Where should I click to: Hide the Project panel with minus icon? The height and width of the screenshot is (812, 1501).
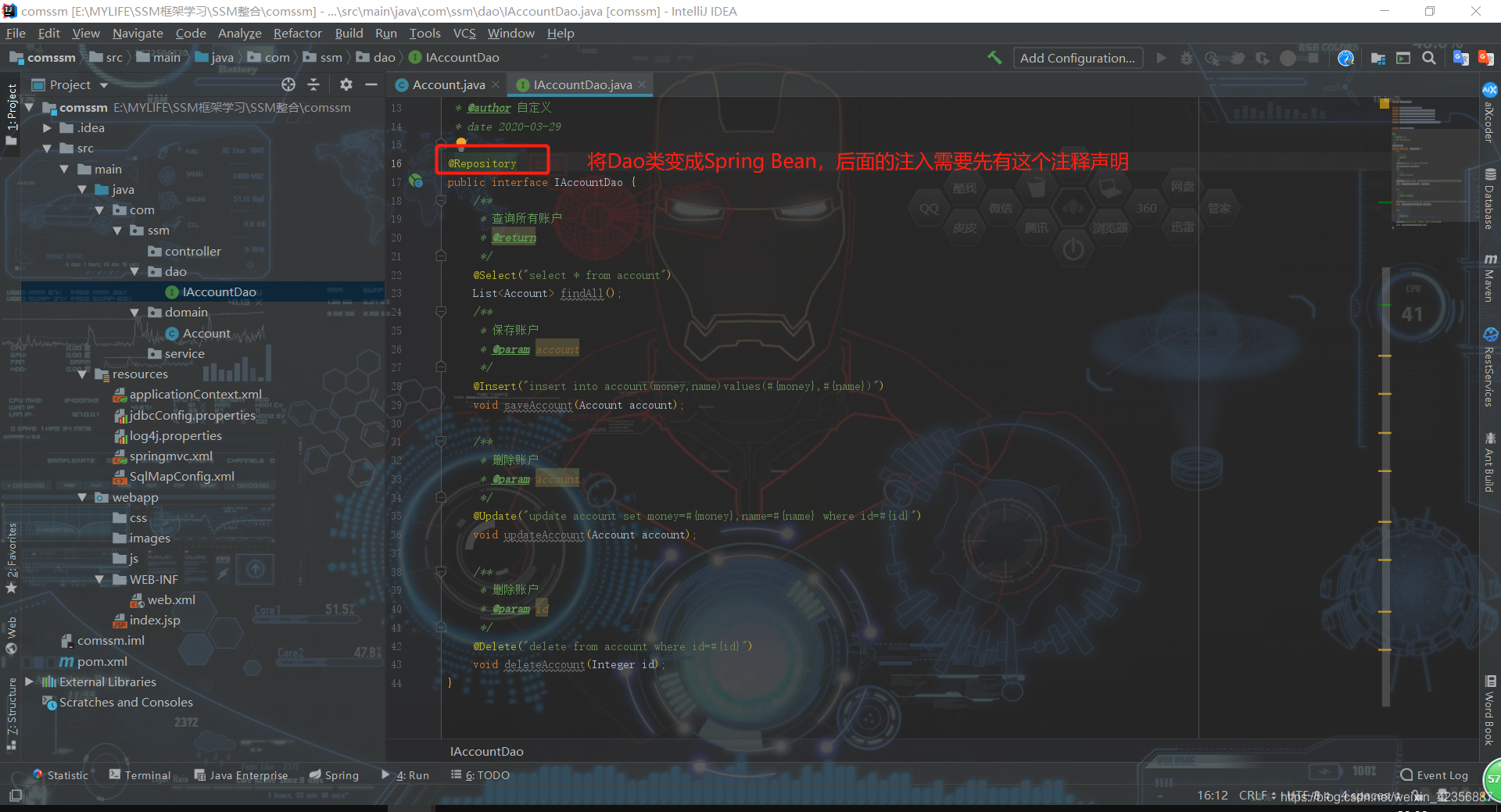(x=371, y=84)
